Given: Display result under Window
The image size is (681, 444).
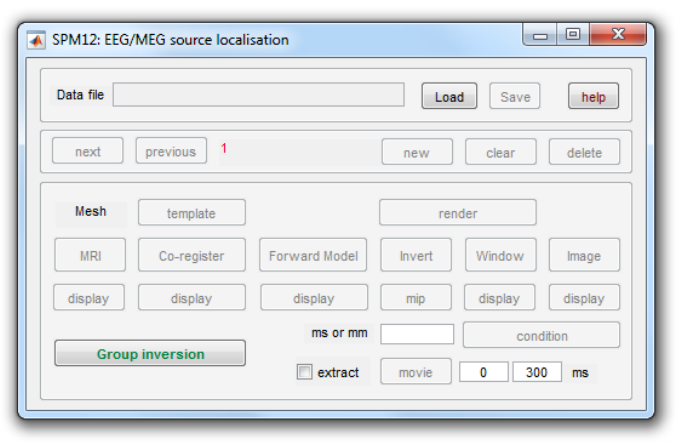Looking at the screenshot, I should [499, 298].
